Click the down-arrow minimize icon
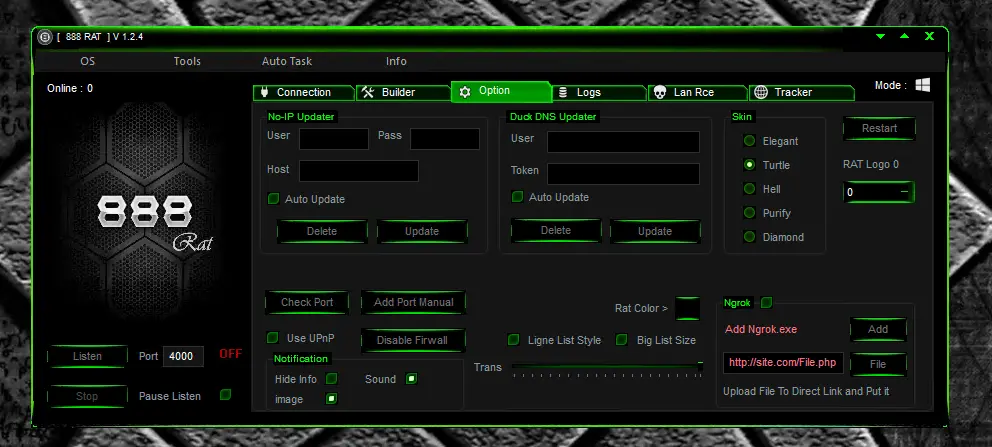Viewport: 992px width, 447px height. coord(880,37)
